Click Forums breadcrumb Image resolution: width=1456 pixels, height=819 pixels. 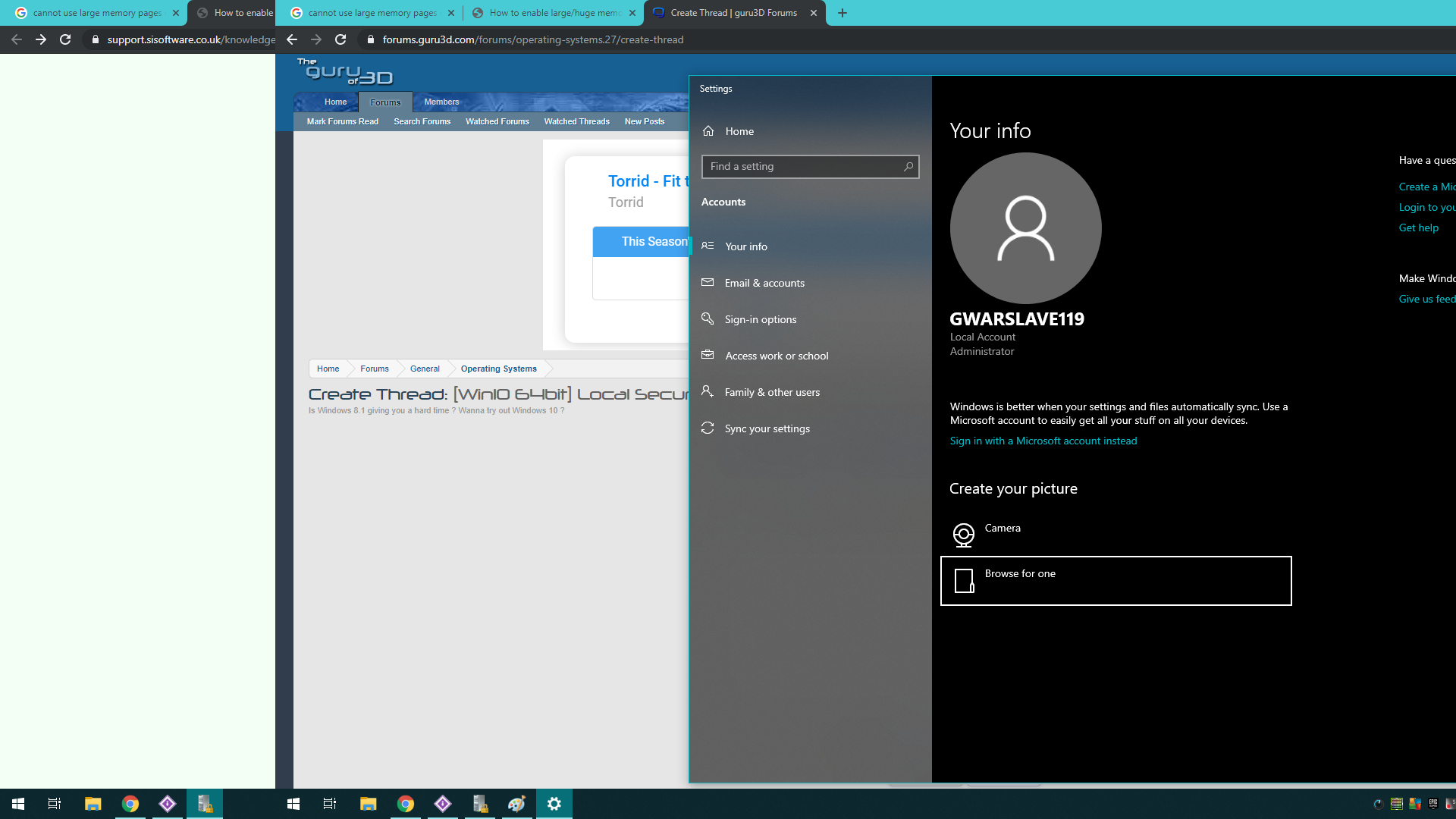[x=375, y=369]
